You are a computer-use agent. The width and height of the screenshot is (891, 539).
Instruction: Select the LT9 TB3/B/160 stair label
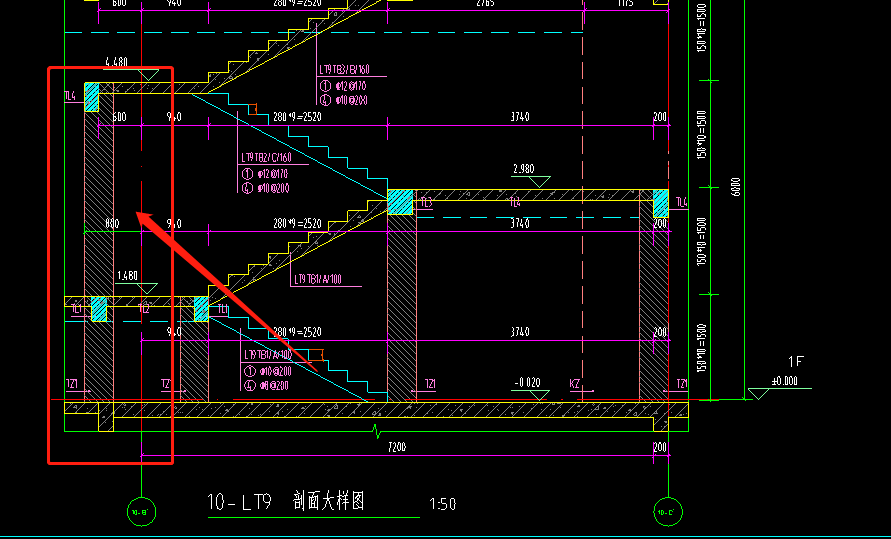(x=344, y=69)
